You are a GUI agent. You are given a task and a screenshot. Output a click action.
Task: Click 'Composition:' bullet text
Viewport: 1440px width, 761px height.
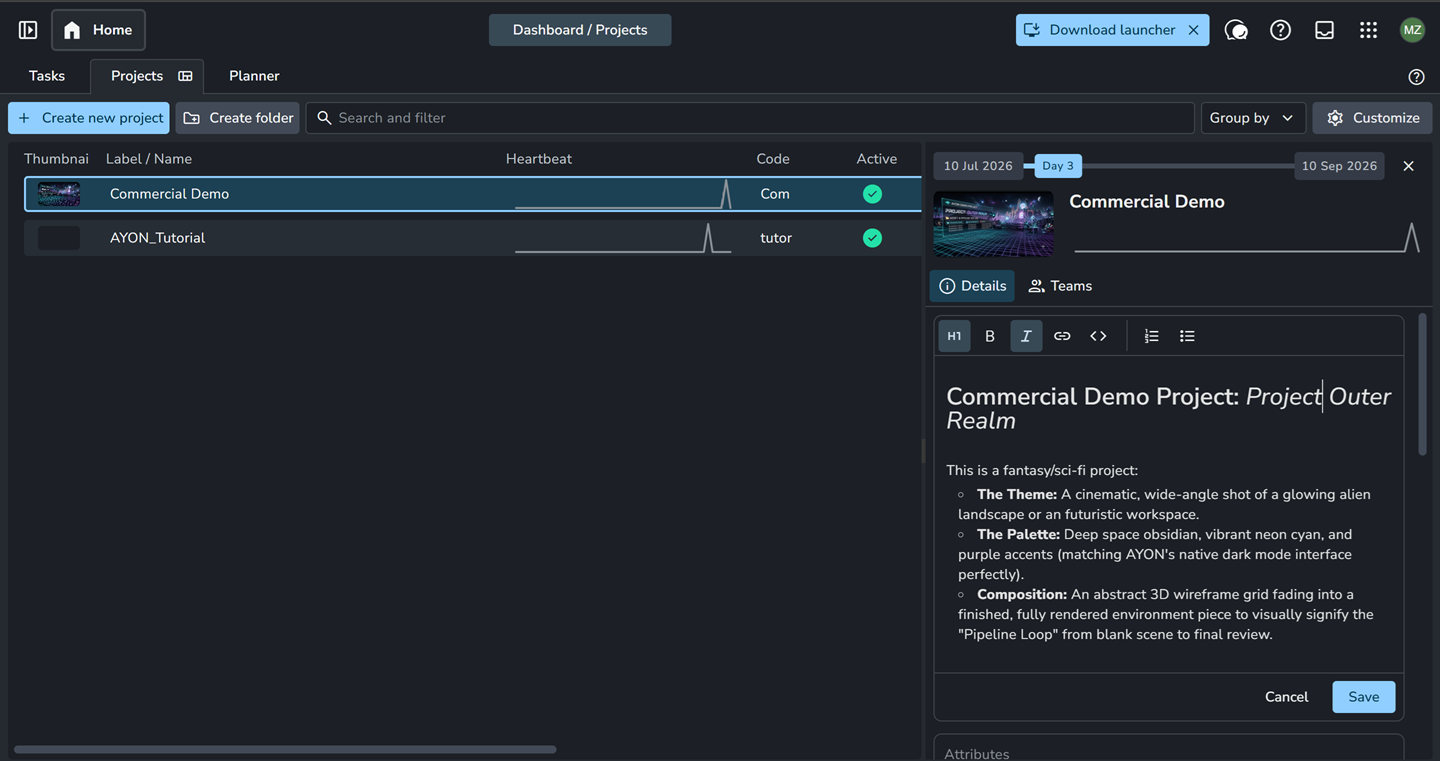(x=1022, y=594)
